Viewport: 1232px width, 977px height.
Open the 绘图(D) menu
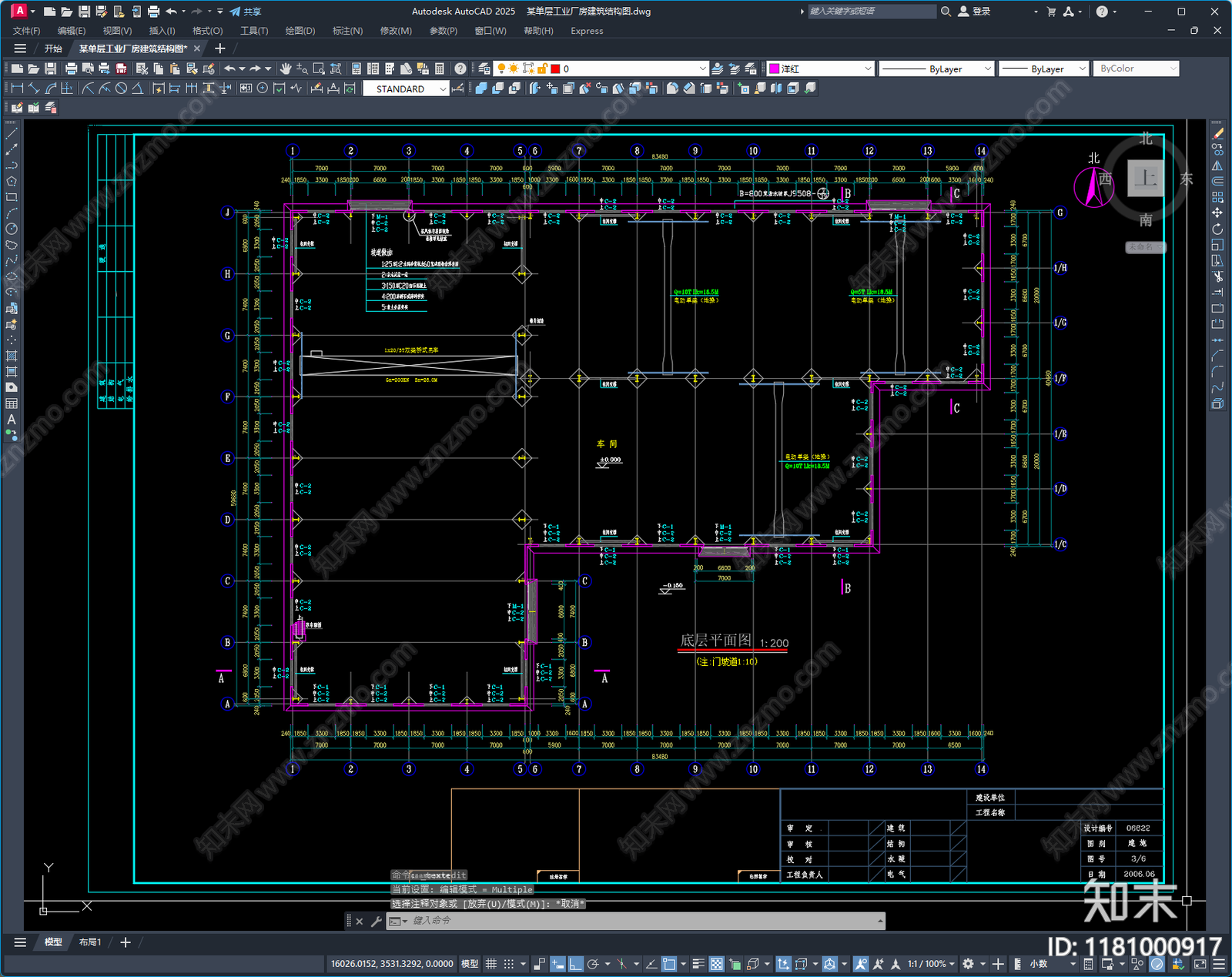(x=300, y=31)
